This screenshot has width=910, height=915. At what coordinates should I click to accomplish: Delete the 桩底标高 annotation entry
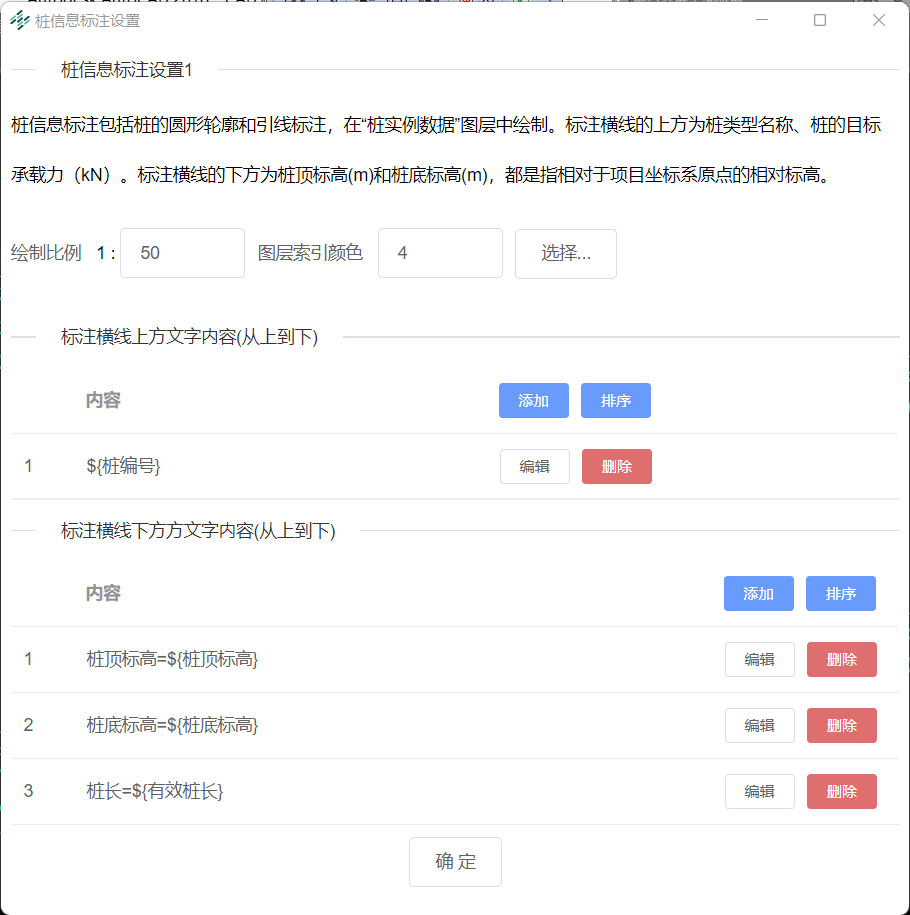841,725
